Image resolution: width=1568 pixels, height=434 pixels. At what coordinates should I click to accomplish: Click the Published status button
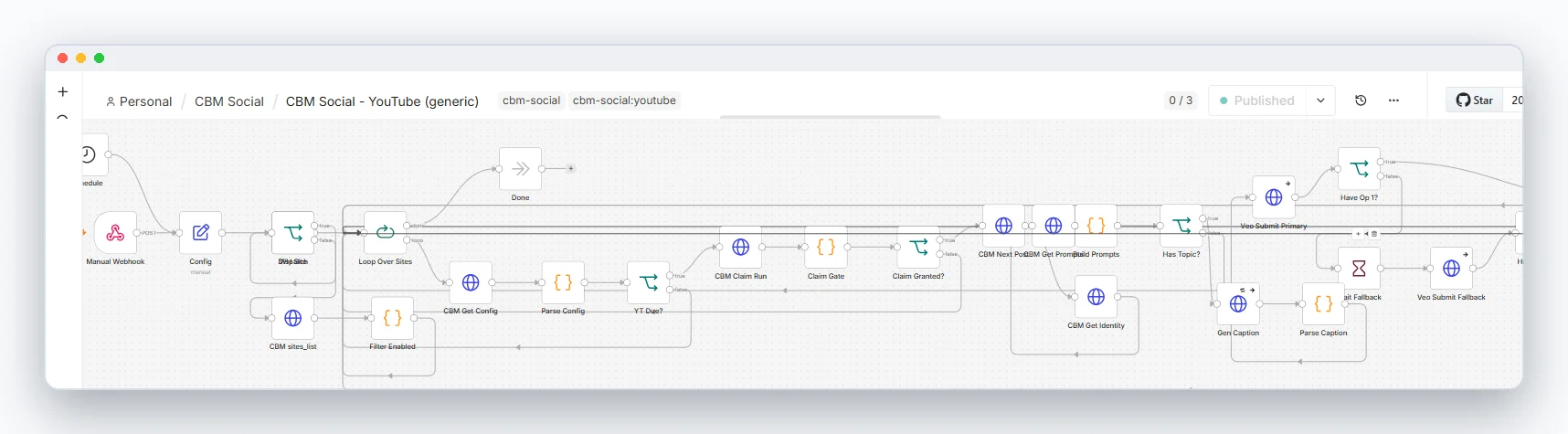pos(1257,101)
